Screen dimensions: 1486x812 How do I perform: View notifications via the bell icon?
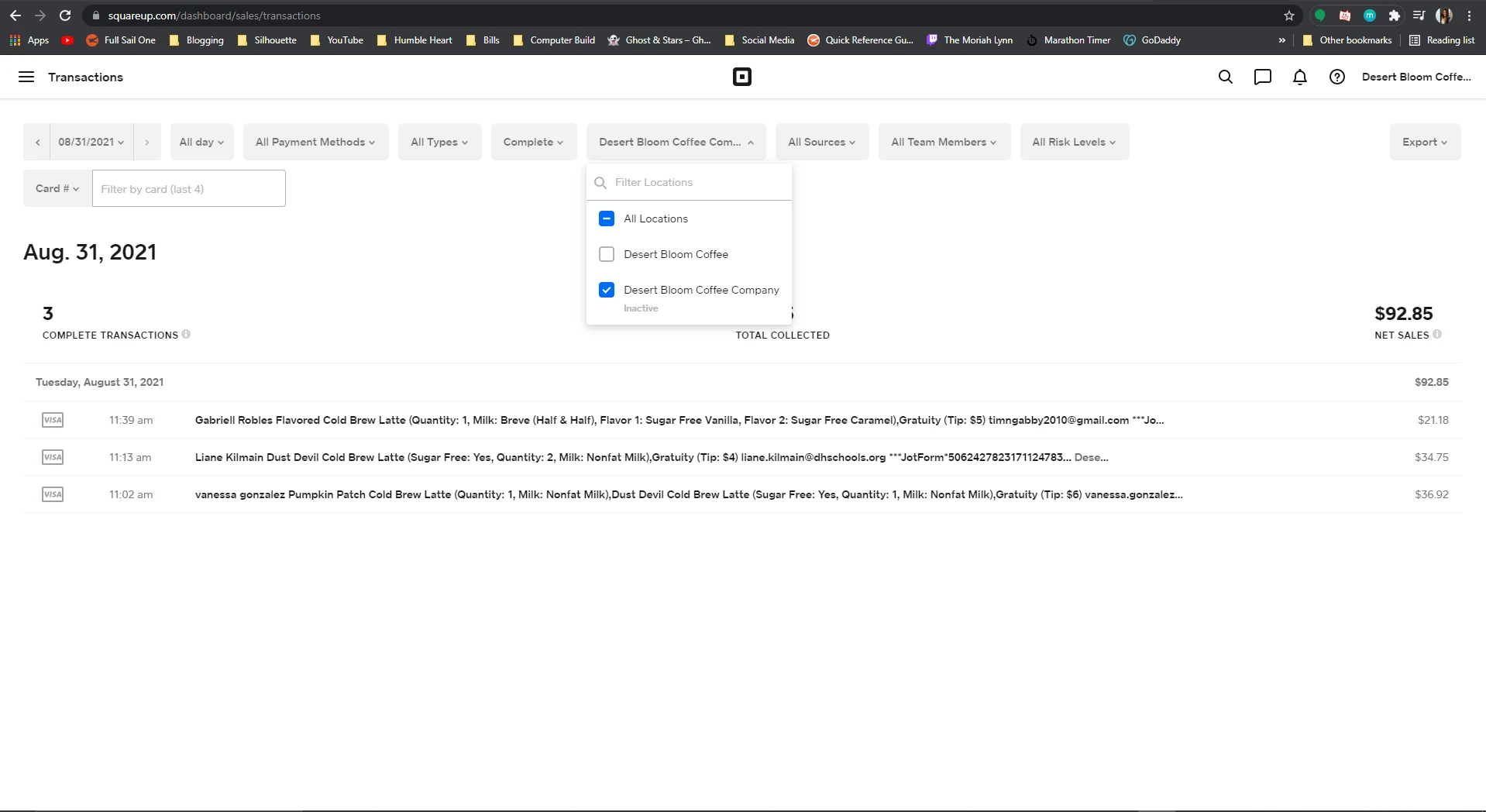coord(1299,77)
